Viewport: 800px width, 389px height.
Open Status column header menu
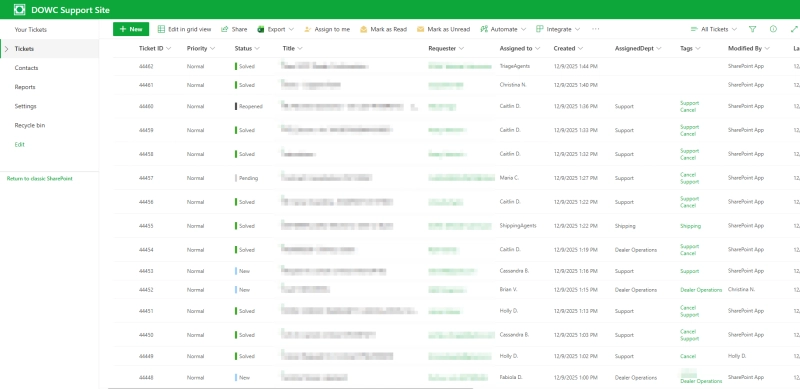click(247, 48)
